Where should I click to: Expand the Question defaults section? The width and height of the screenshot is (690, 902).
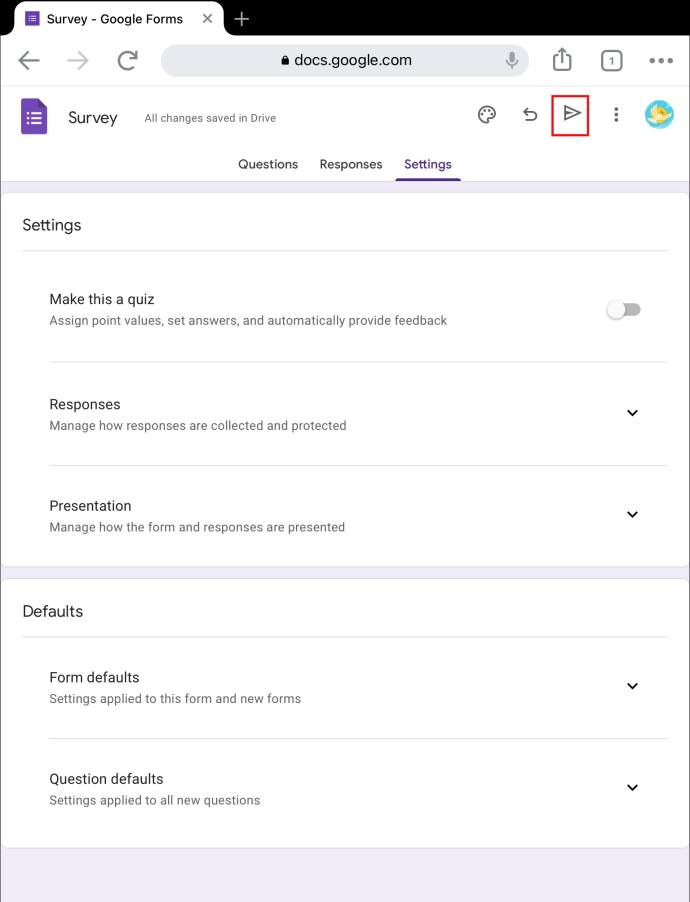[x=632, y=787]
